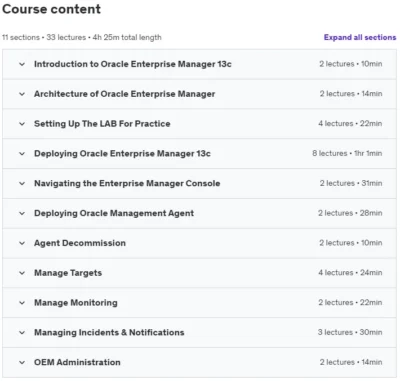The height and width of the screenshot is (381, 400).
Task: Expand the OEM Administration chevron
Action: 22,362
